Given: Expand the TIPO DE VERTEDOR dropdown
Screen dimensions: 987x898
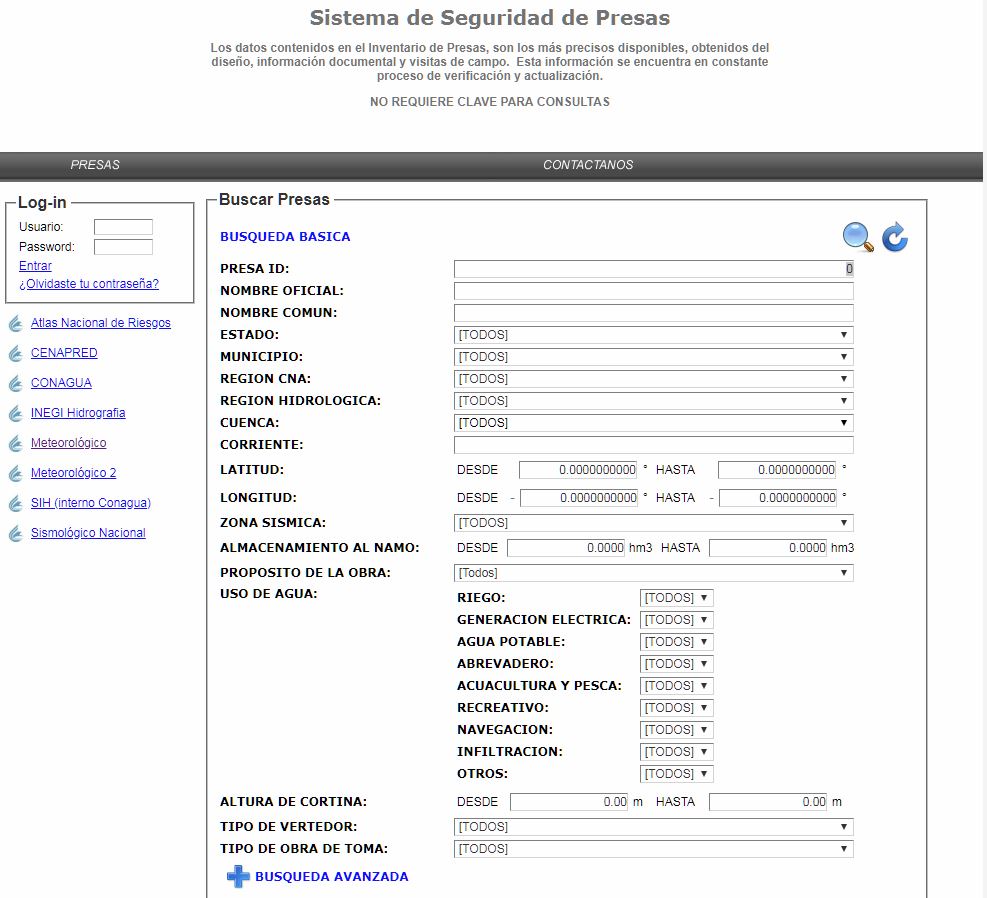Looking at the screenshot, I should (845, 826).
